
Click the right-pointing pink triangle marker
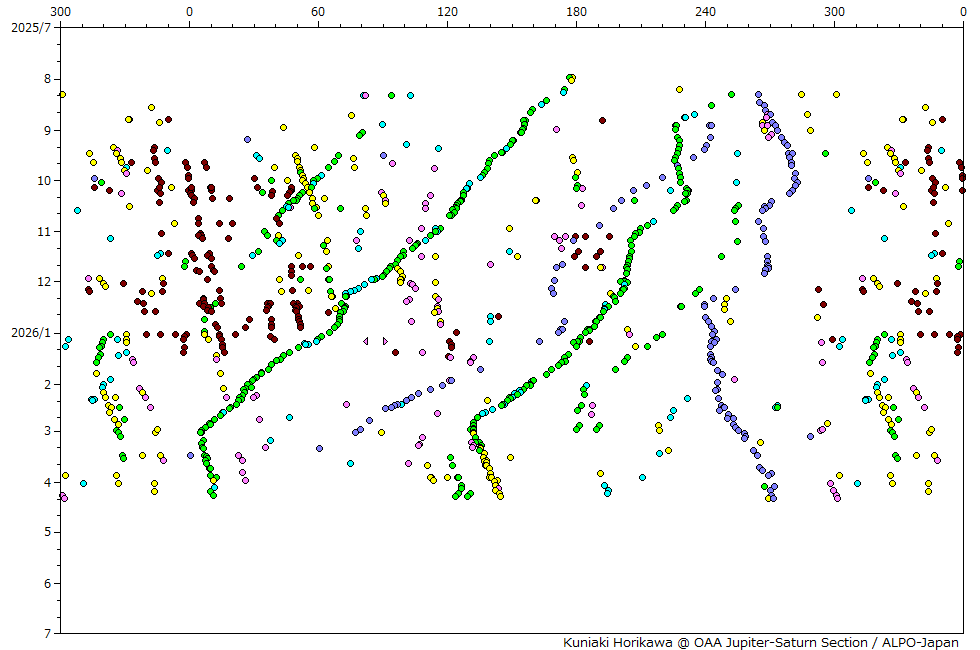(385, 341)
